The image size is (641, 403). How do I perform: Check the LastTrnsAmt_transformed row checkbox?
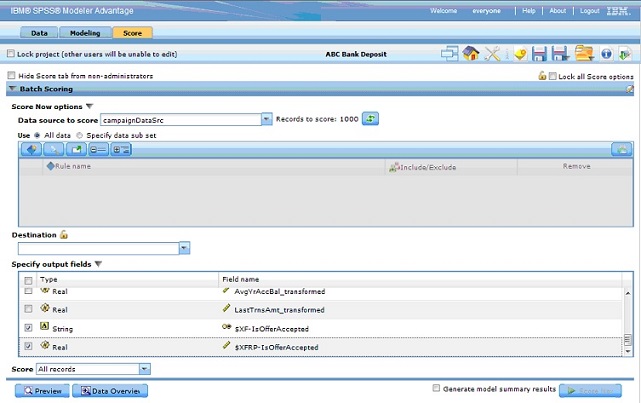click(x=28, y=309)
